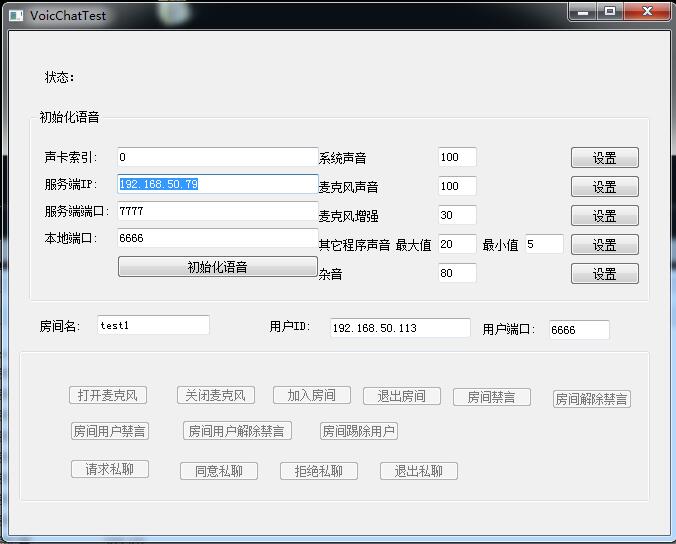Click the 杂音 value field showing 80

pos(457,273)
